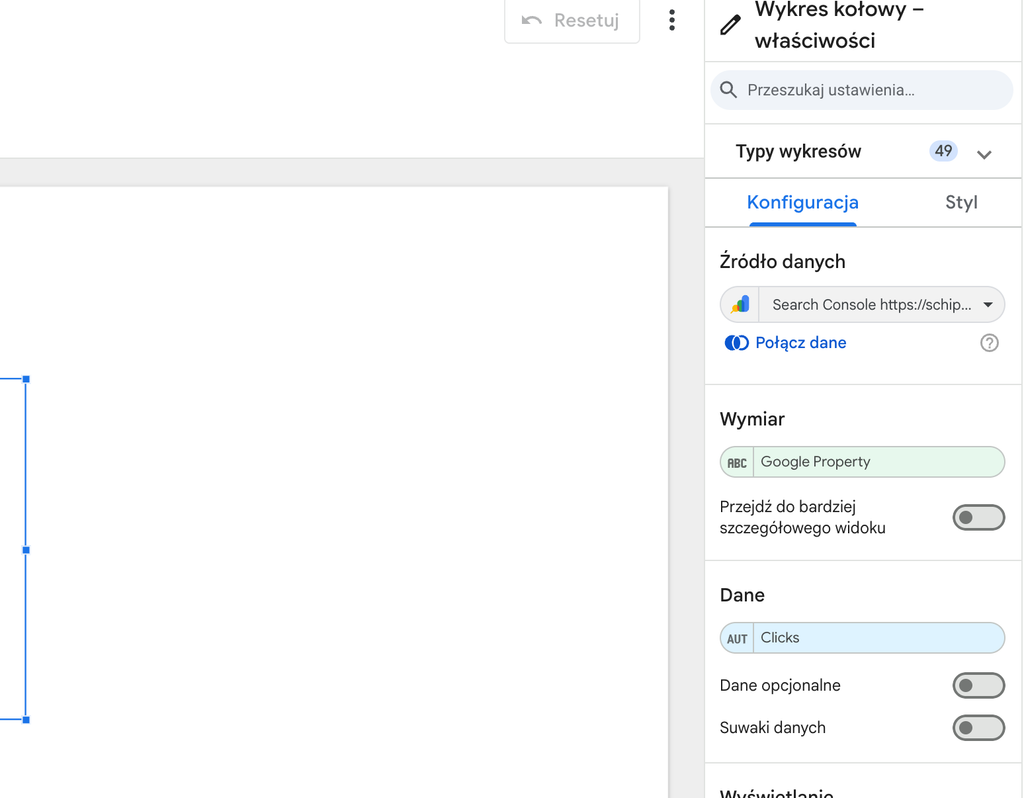
Task: Click the AUT aggregation icon on Clicks
Action: click(737, 639)
